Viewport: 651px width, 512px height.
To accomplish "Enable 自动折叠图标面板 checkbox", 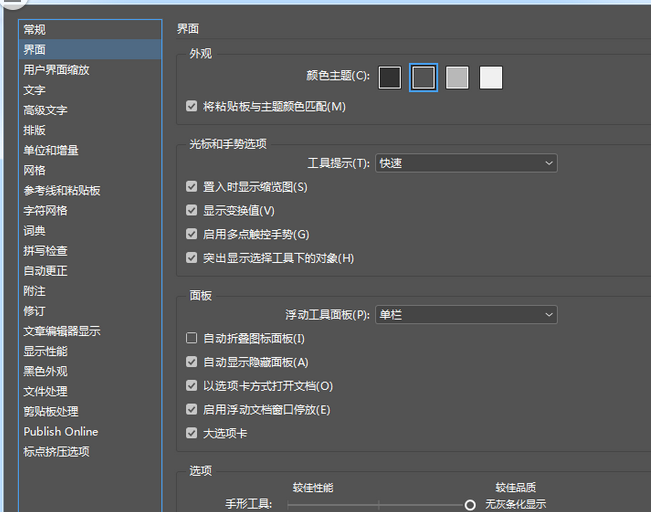I will tap(192, 338).
